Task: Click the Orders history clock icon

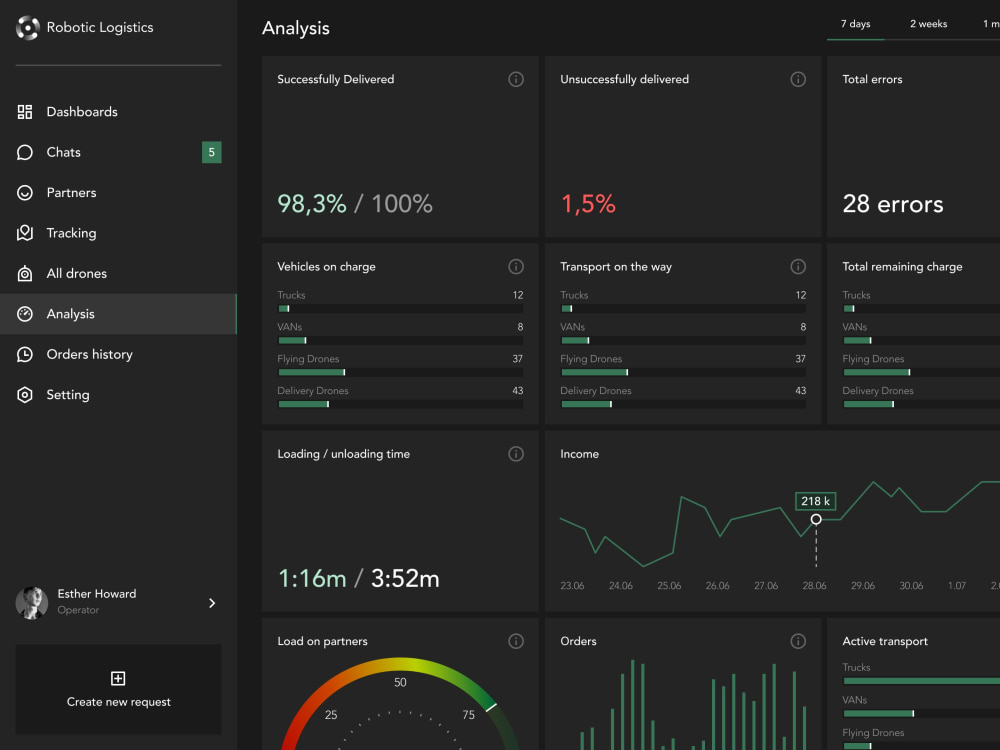Action: pyautogui.click(x=25, y=355)
